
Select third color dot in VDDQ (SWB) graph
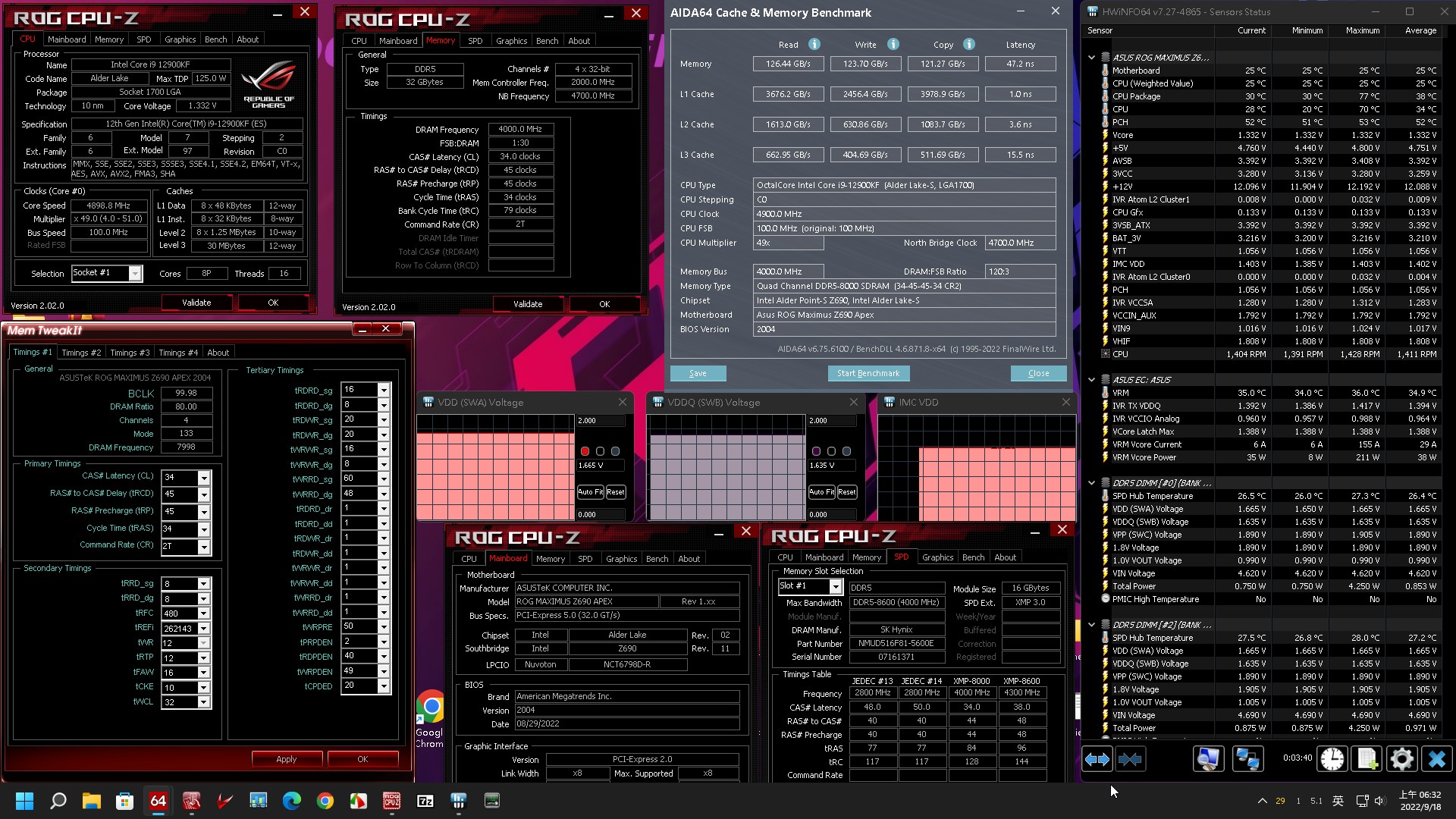click(x=846, y=451)
